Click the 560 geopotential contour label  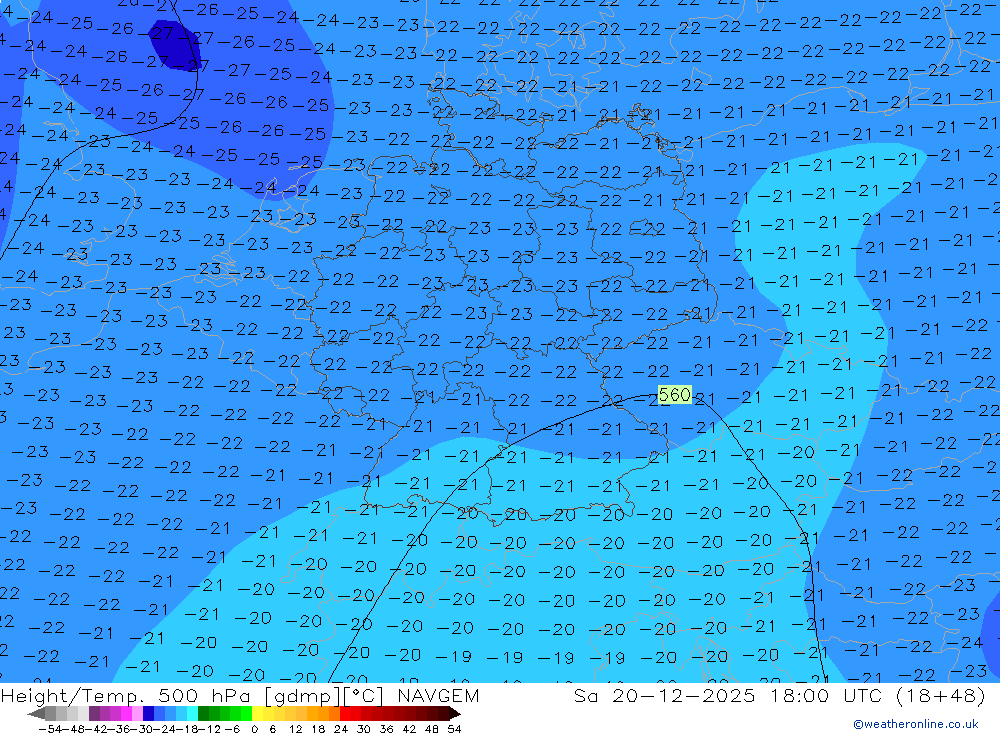(x=674, y=395)
